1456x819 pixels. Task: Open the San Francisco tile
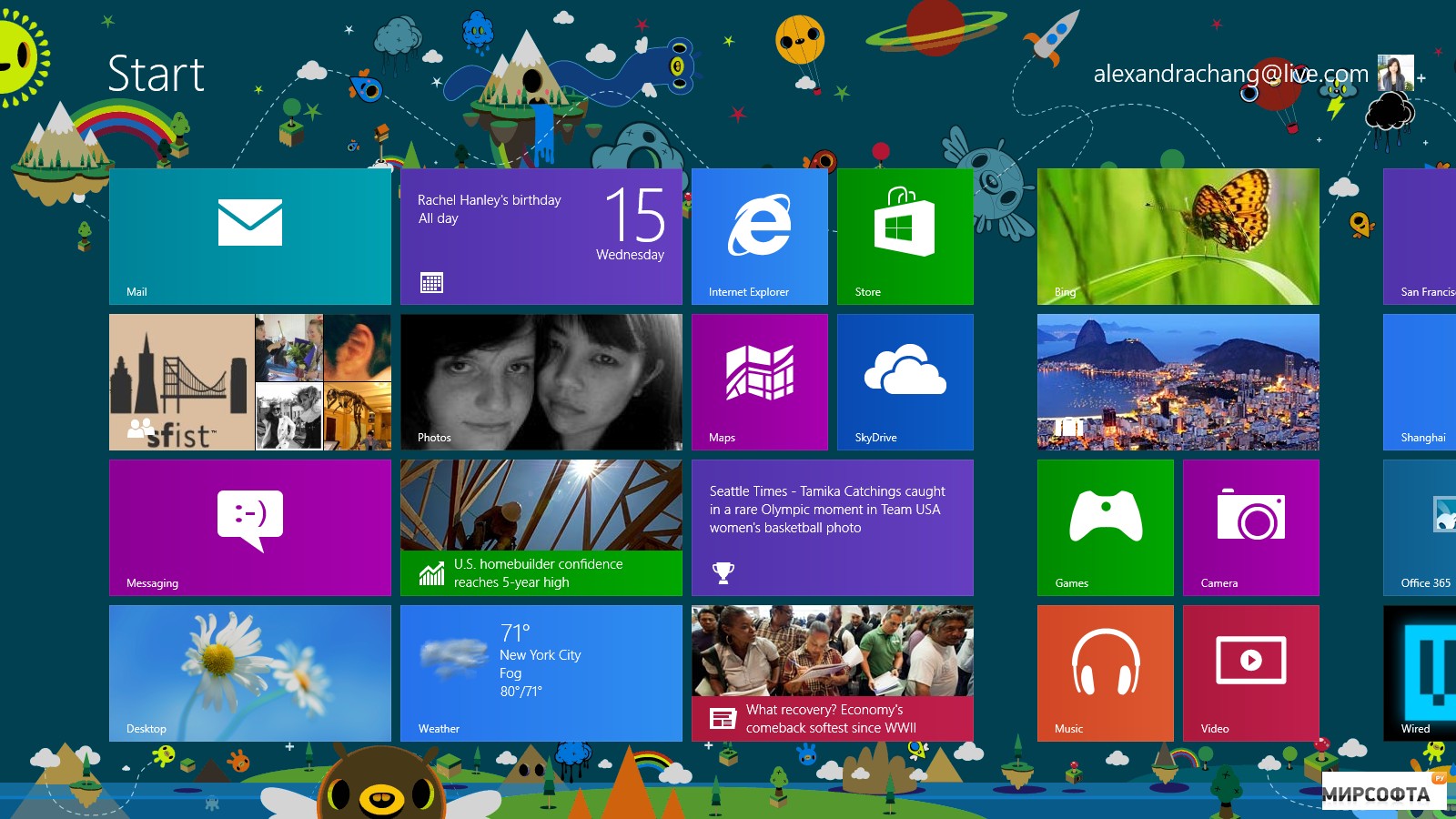click(1420, 237)
